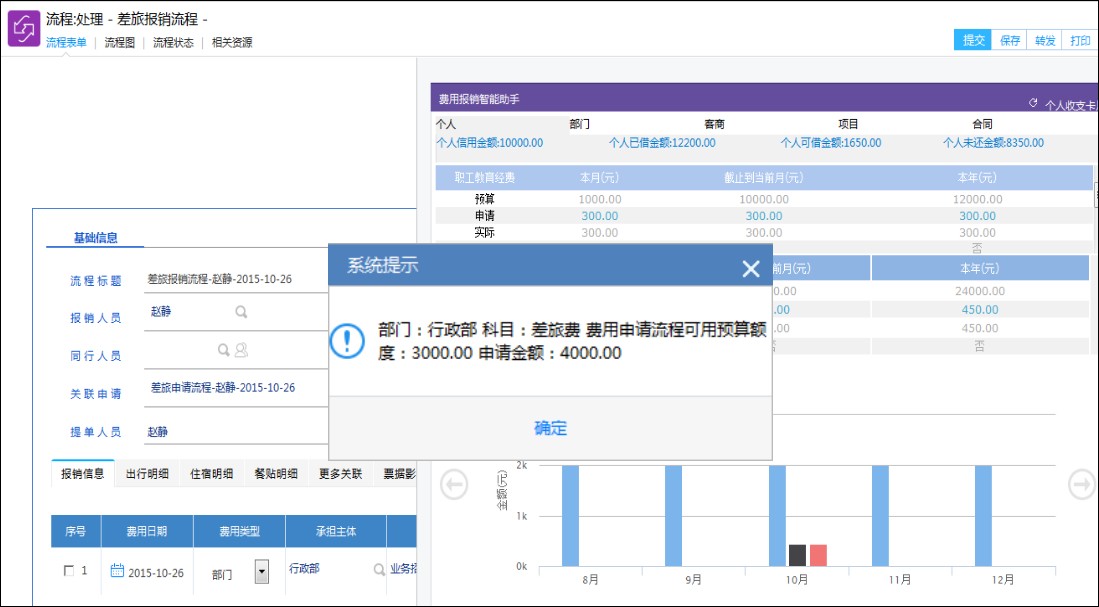Close the 系统提示 dialog with X
The width and height of the screenshot is (1099, 607).
(x=751, y=268)
